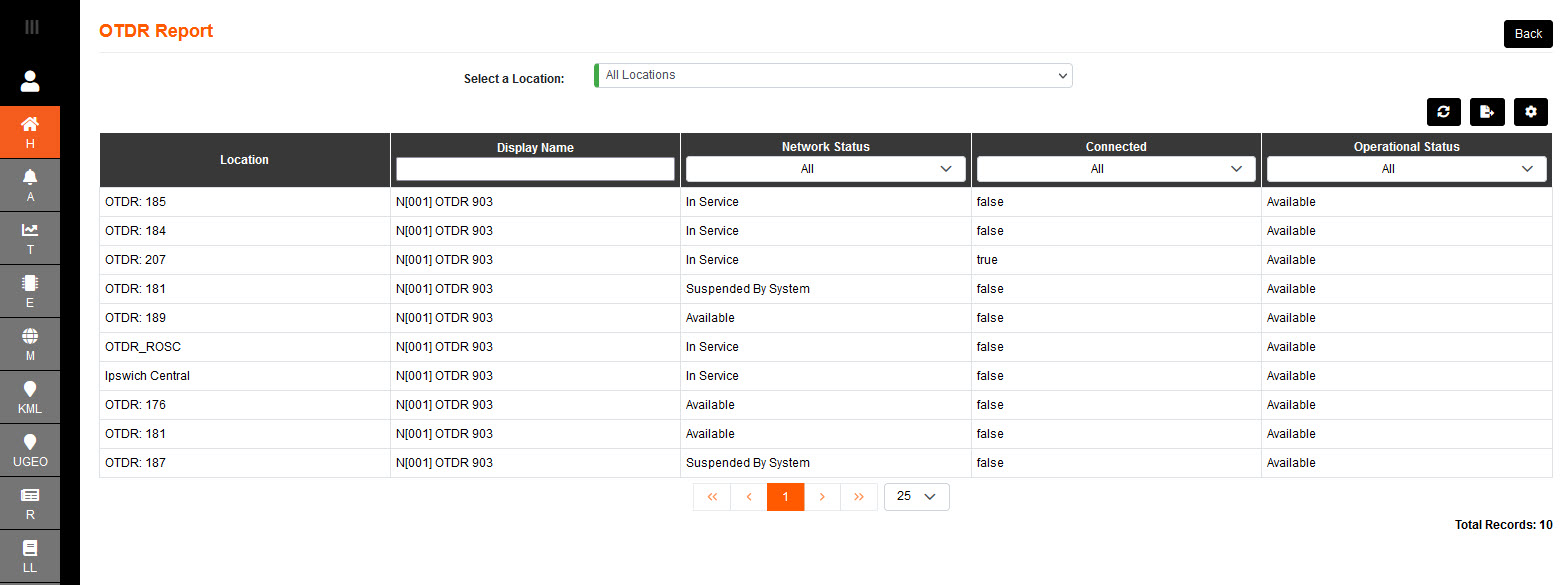This screenshot has width=1565, height=585.
Task: Open the report settings gear
Action: click(1530, 112)
